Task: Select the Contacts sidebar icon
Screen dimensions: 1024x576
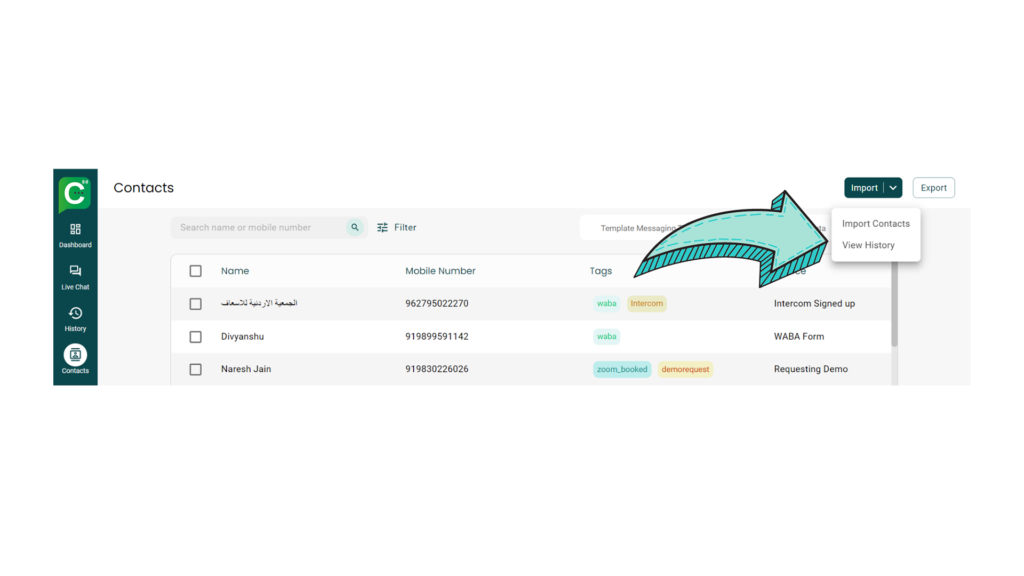Action: click(x=75, y=355)
